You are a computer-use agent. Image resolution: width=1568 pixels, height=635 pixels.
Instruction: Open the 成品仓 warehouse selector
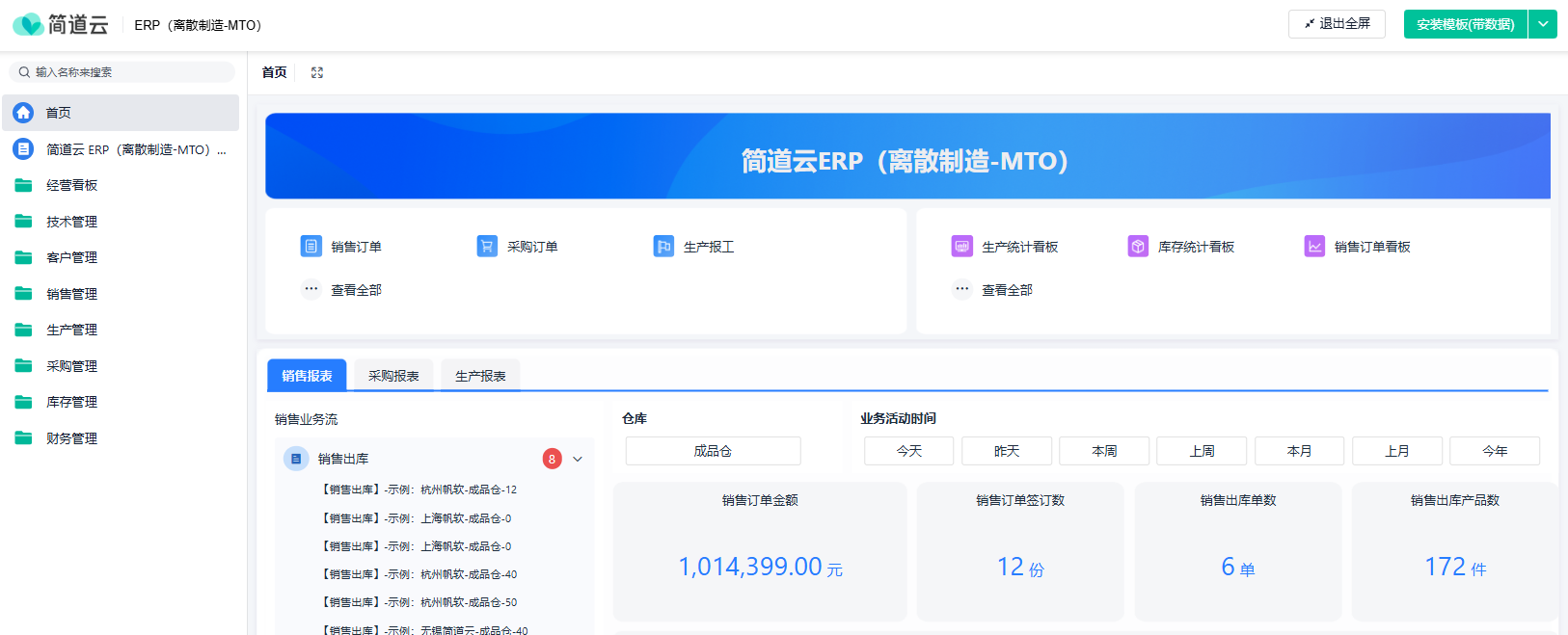pos(713,451)
